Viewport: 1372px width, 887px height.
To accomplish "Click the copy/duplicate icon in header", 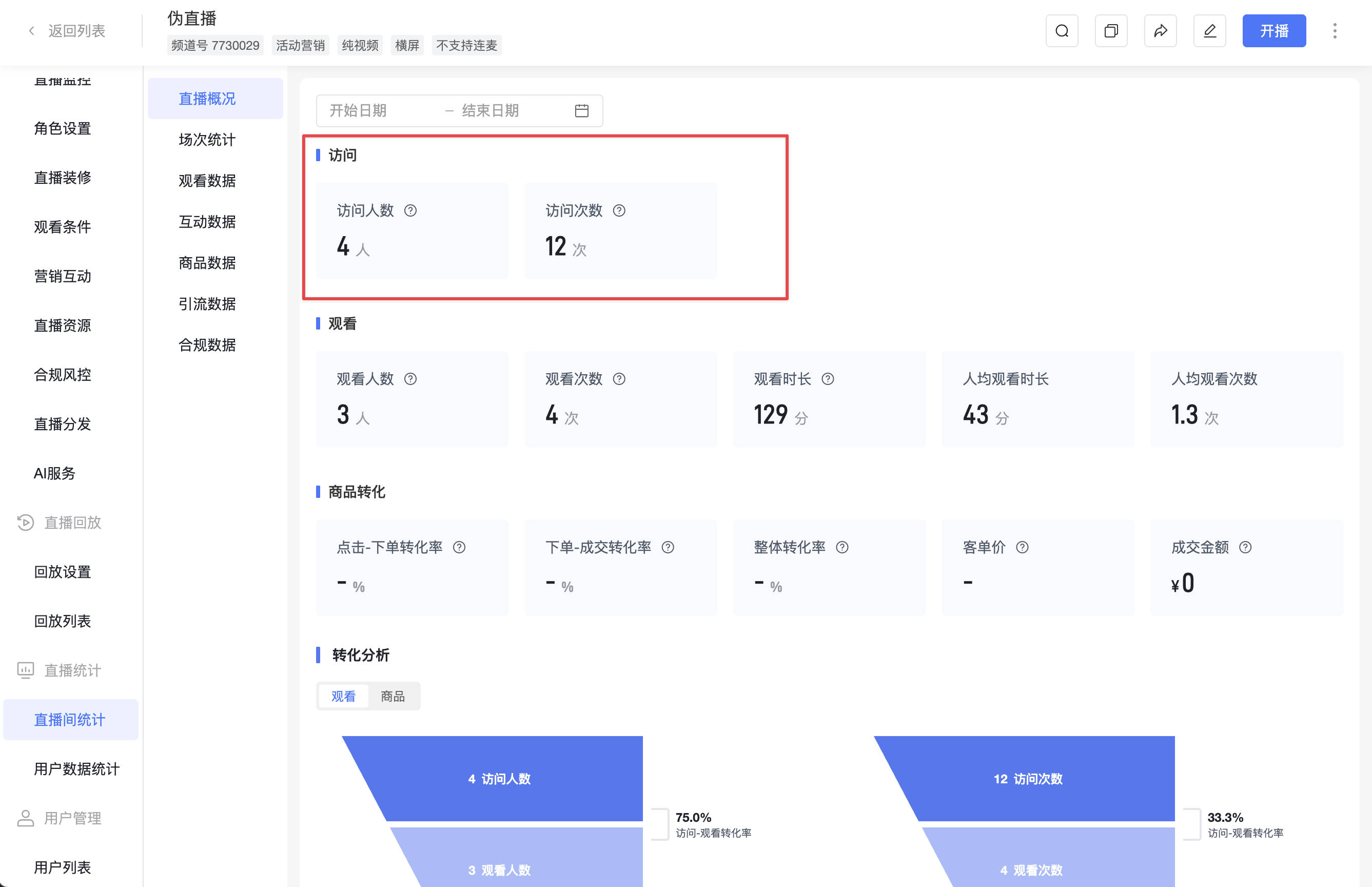I will coord(1111,31).
